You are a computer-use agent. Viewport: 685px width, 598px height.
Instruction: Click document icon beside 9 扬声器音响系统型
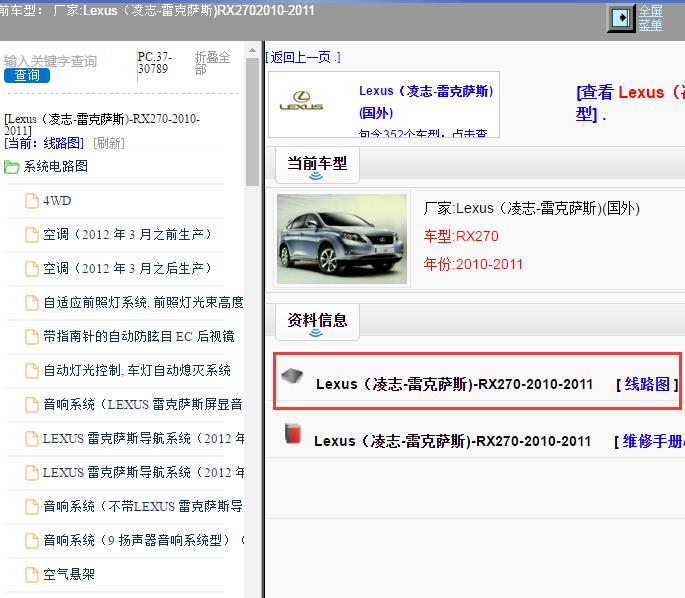31,541
